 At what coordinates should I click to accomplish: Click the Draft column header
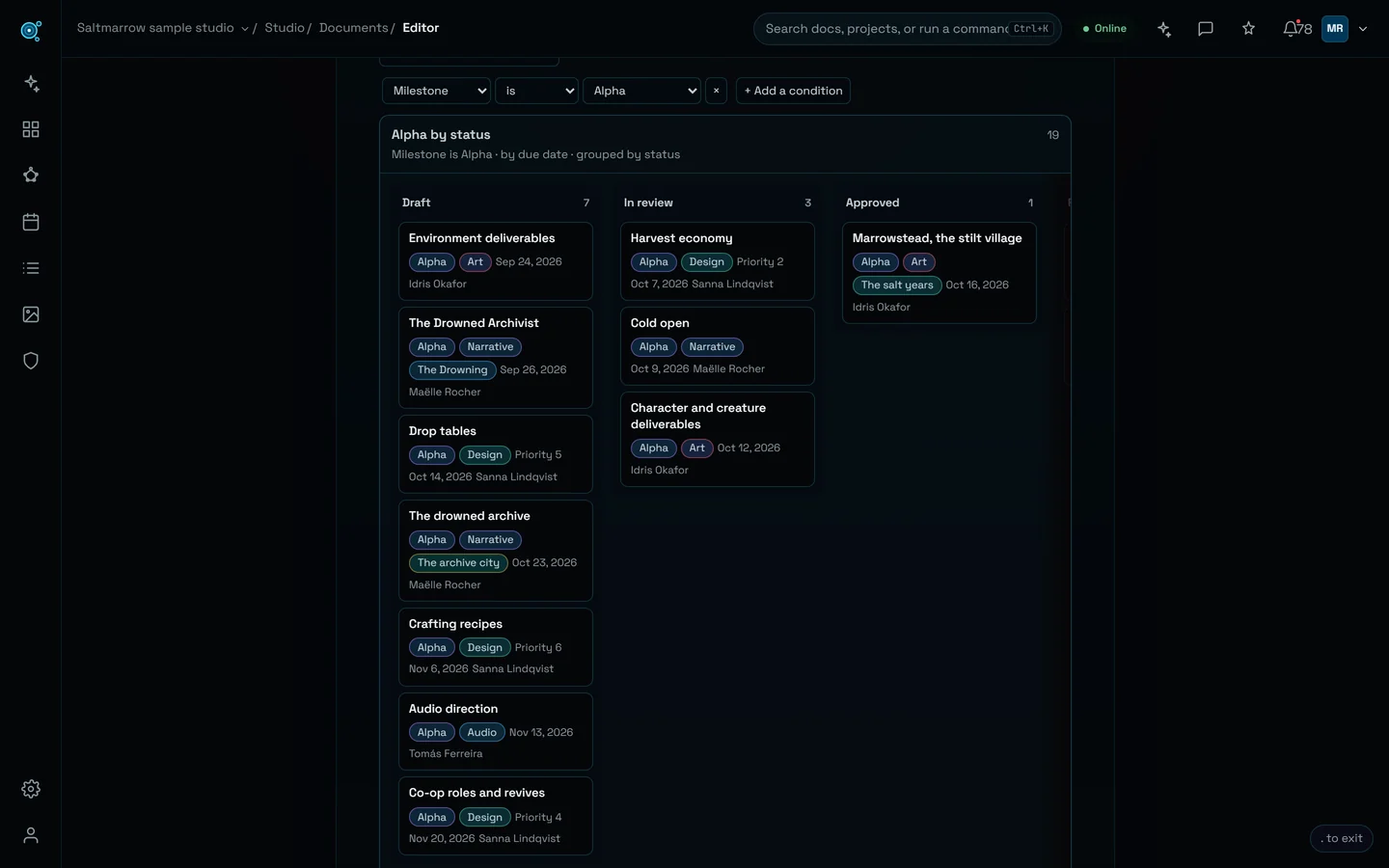coord(496,203)
